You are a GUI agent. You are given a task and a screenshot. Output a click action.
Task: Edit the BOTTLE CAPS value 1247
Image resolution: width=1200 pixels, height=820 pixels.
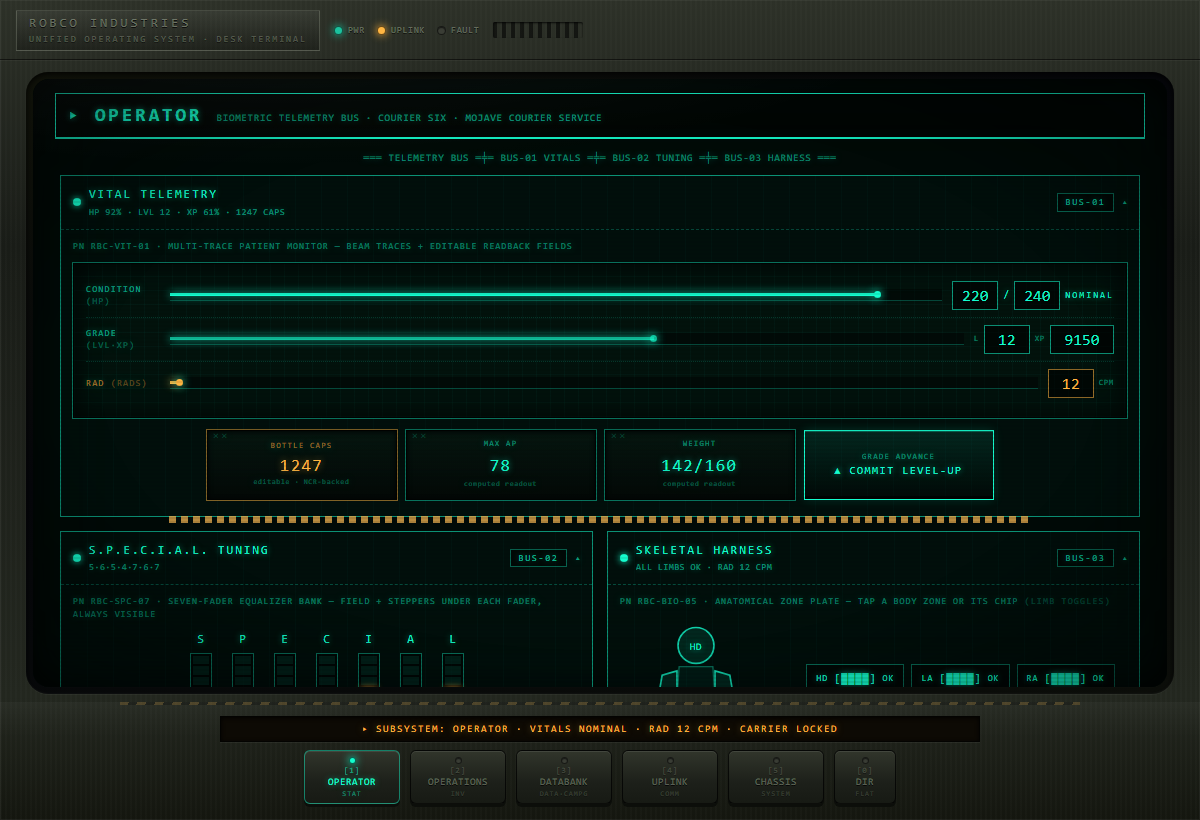click(302, 465)
